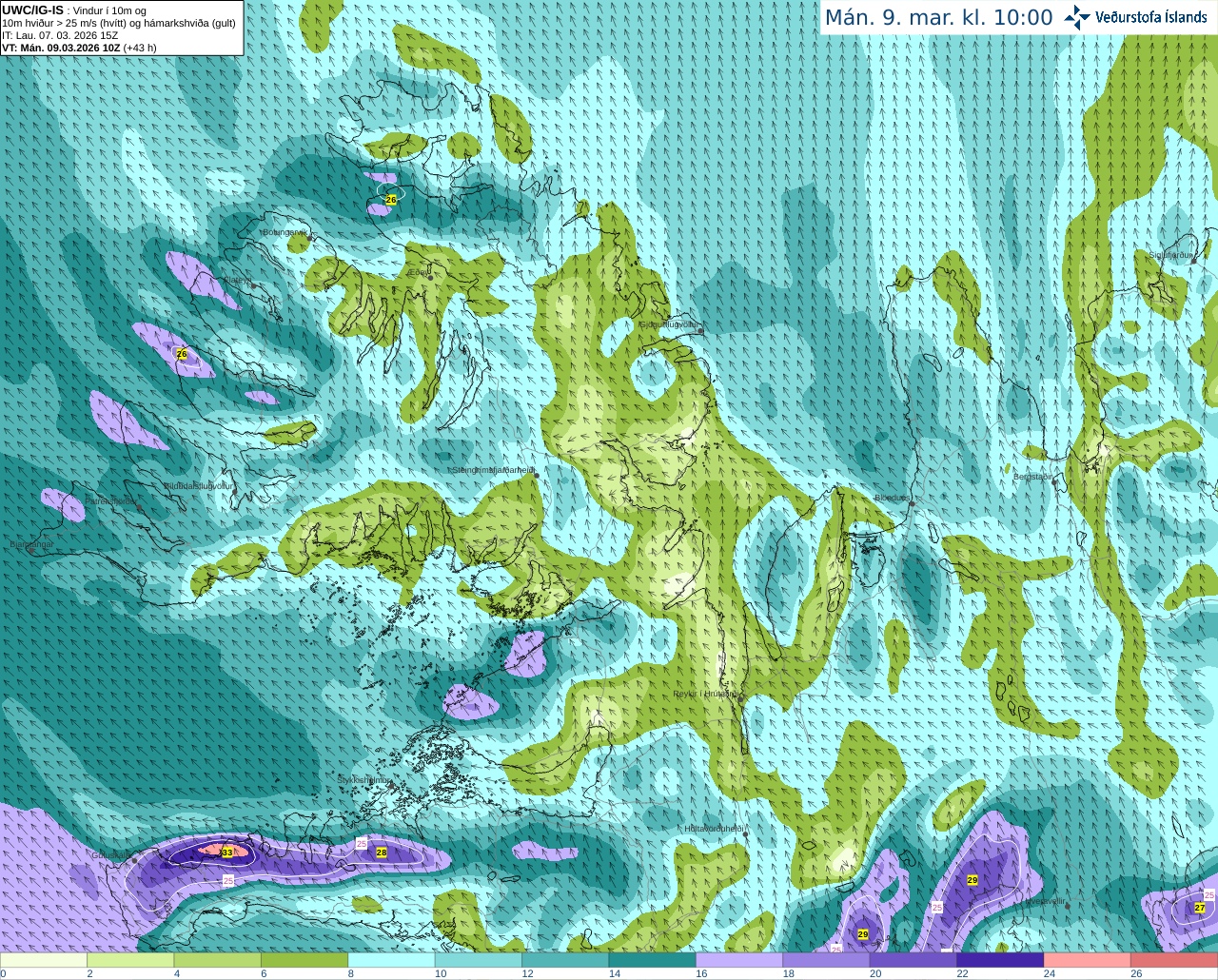Click the yellow 33 gust label near Gufuskálar
The width and height of the screenshot is (1218, 980).
click(x=226, y=853)
